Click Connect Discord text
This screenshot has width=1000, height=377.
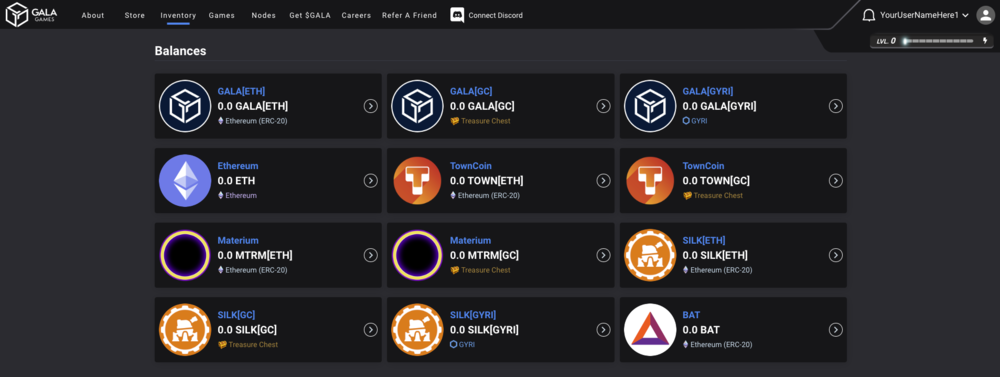[x=496, y=15]
